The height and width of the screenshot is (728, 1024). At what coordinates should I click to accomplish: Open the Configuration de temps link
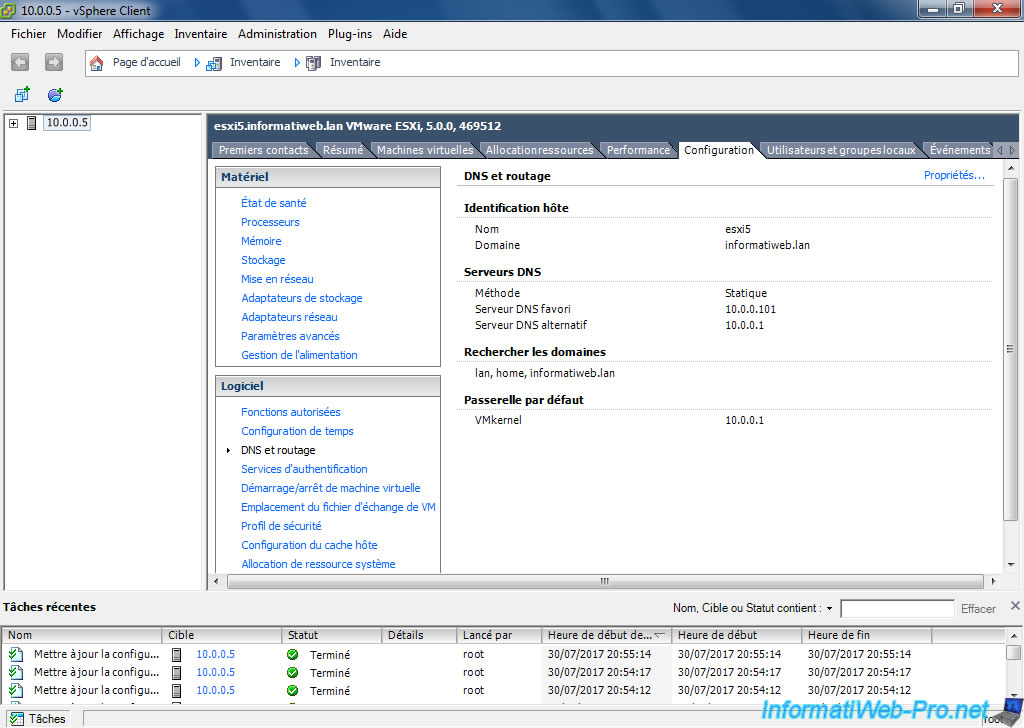[297, 431]
